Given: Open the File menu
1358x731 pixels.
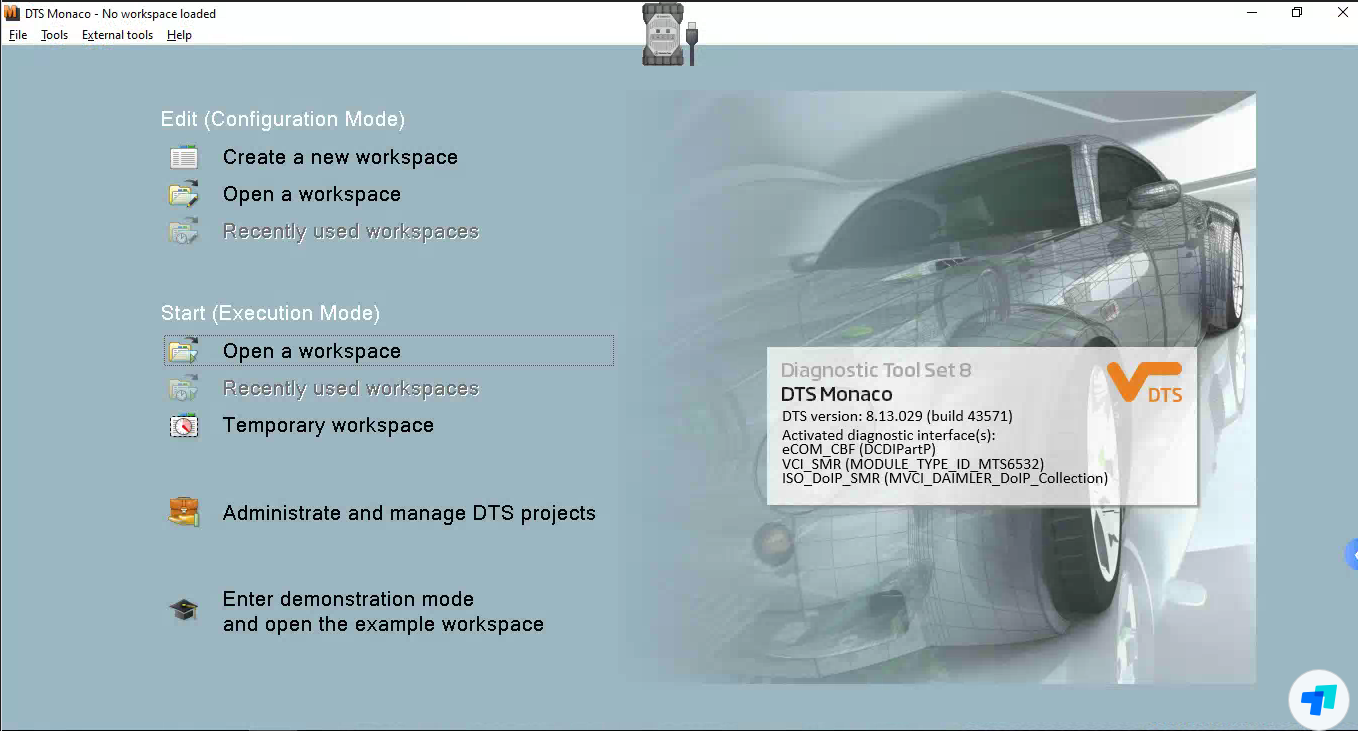Looking at the screenshot, I should pyautogui.click(x=18, y=35).
